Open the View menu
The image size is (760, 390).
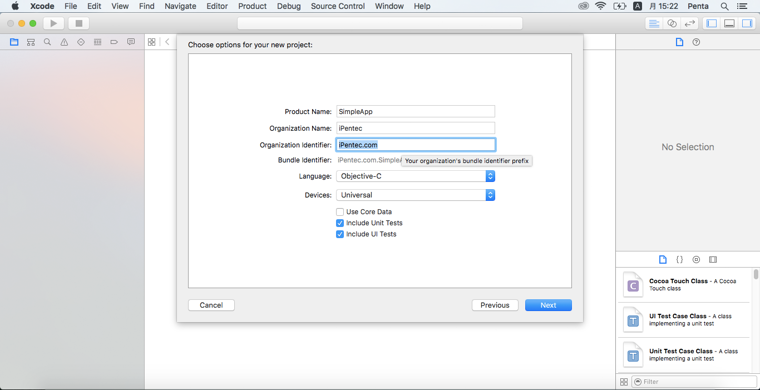pos(120,6)
